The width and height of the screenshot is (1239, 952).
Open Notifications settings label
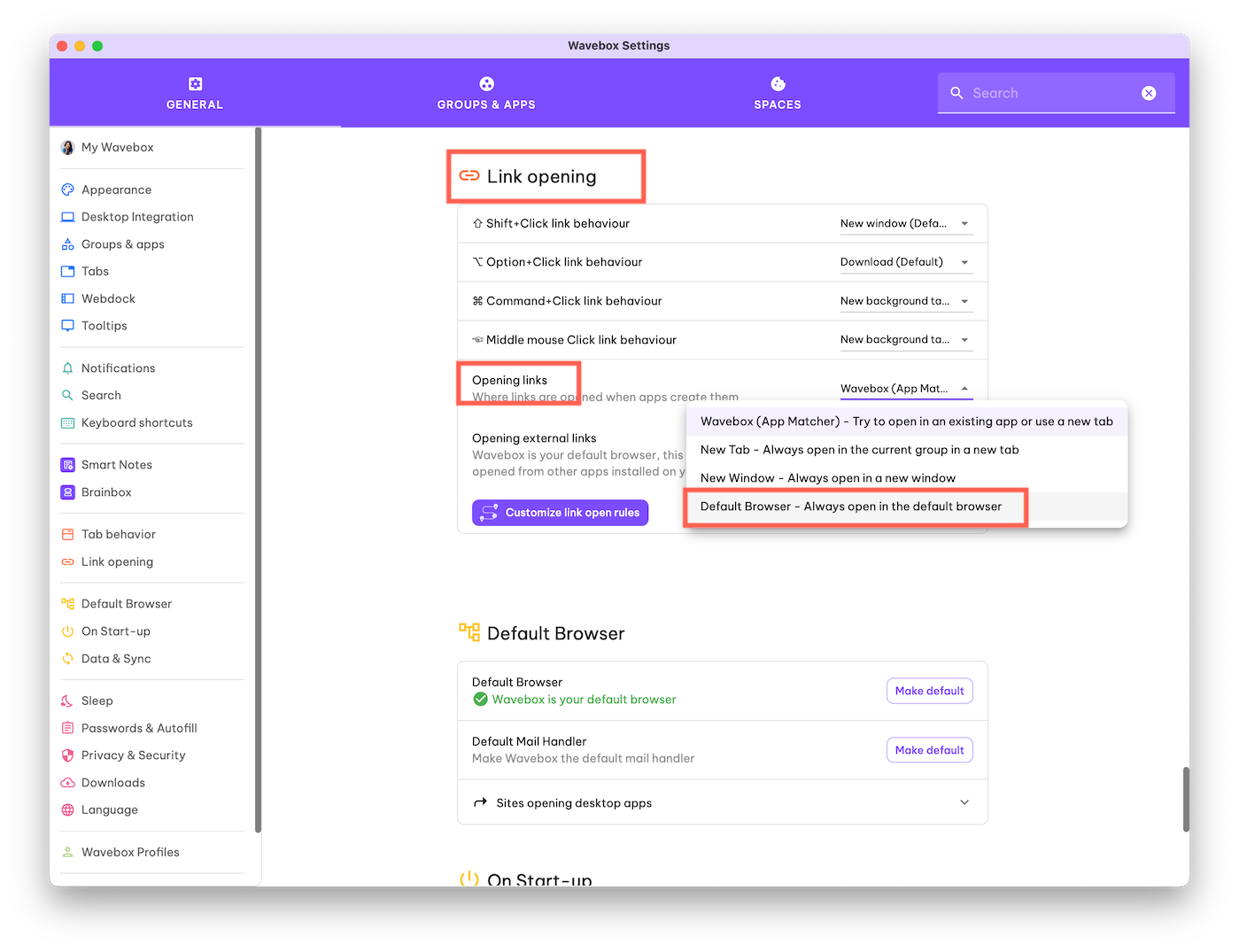[118, 368]
